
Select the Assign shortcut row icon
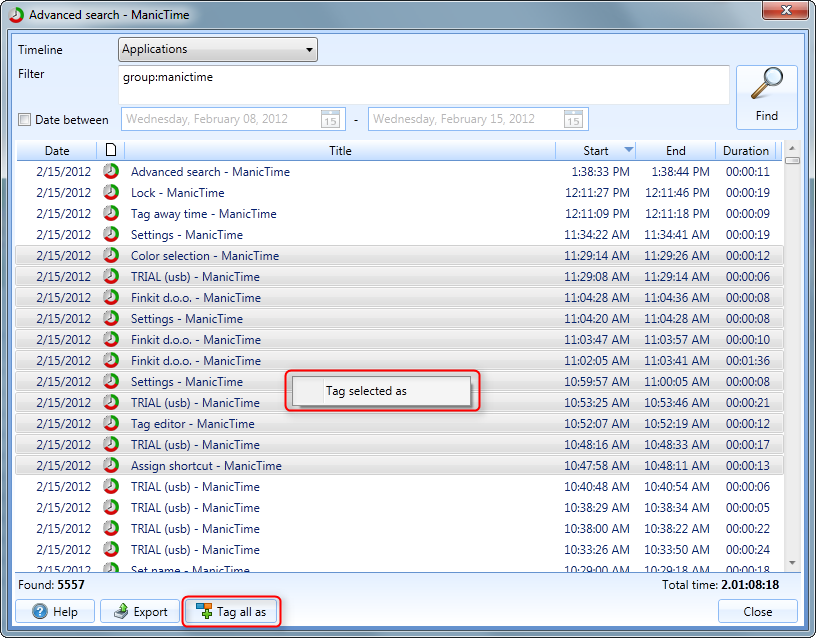point(111,465)
